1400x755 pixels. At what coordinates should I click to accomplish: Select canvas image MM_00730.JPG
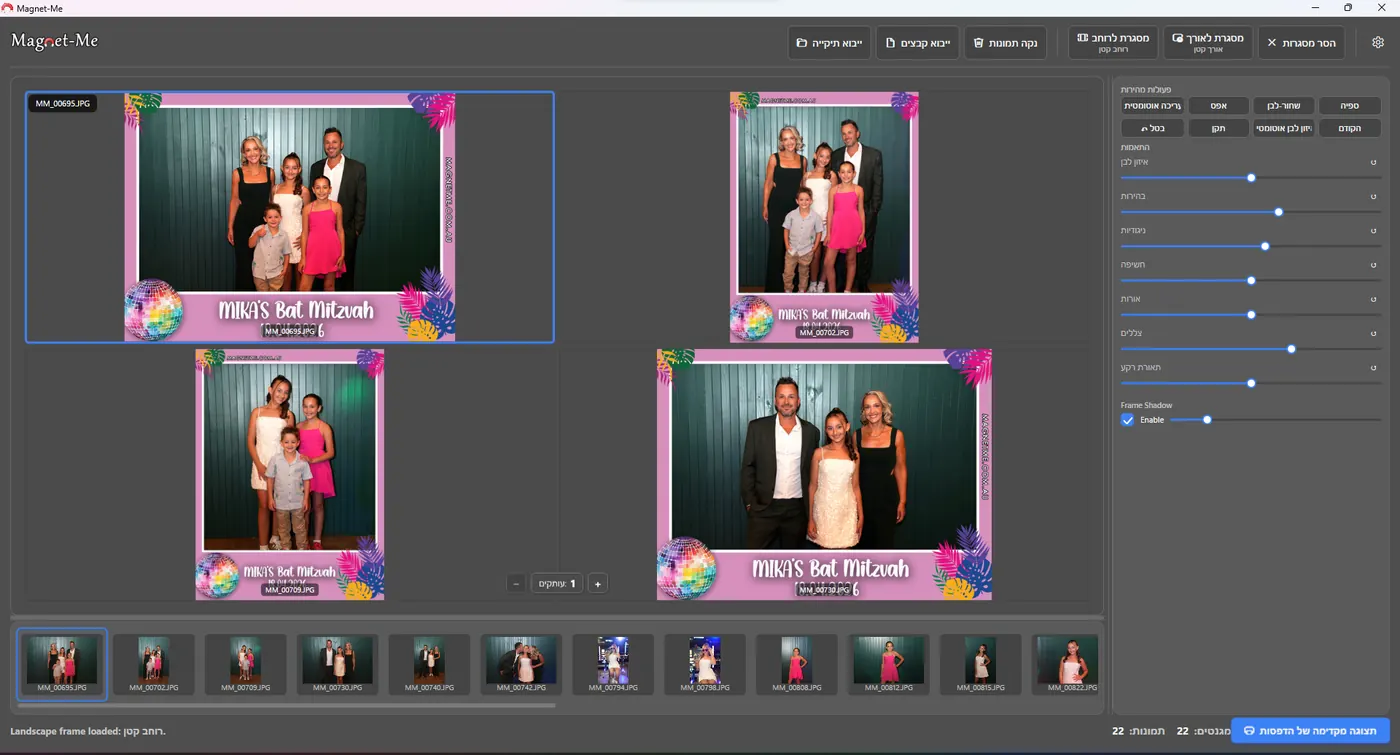(x=824, y=475)
